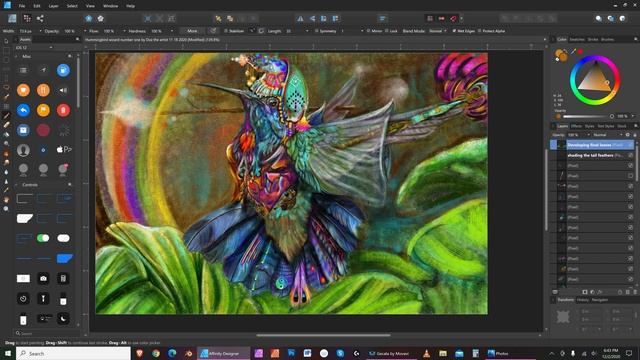
Task: Open the Windows Start menu
Action: tap(8, 353)
